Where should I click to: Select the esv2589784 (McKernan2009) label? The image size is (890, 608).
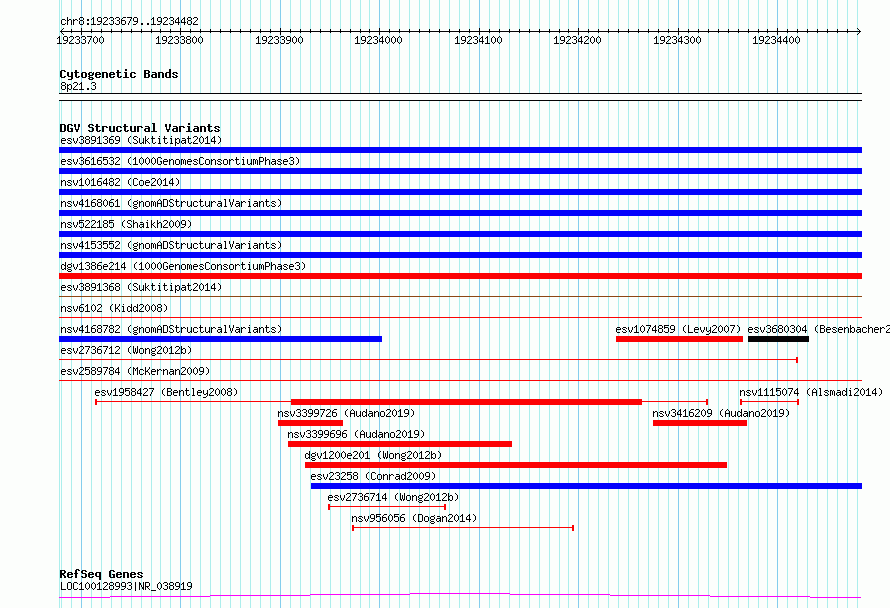point(135,371)
